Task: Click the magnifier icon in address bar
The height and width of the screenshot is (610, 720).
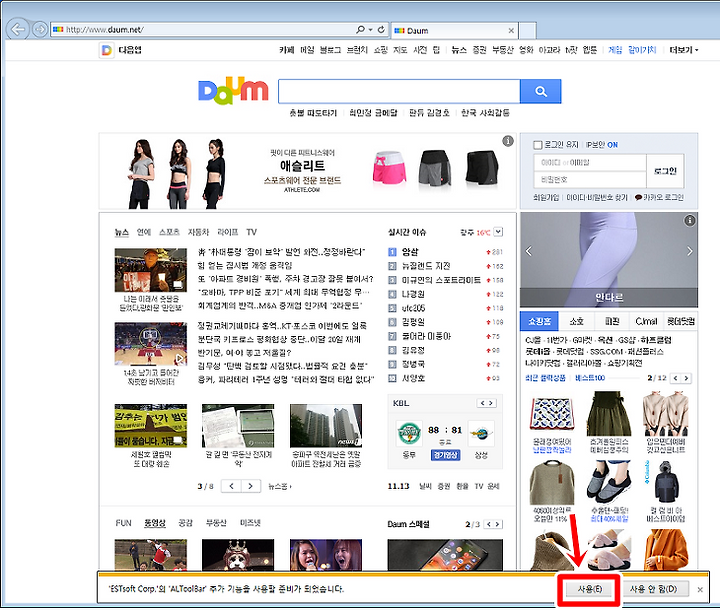Action: click(360, 29)
